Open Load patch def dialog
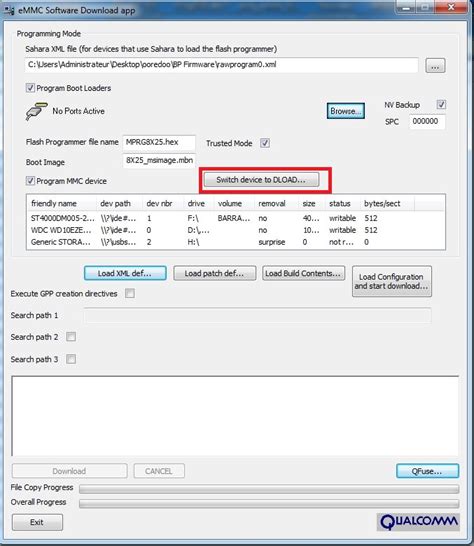Viewport: 474px width, 546px height. [215, 273]
